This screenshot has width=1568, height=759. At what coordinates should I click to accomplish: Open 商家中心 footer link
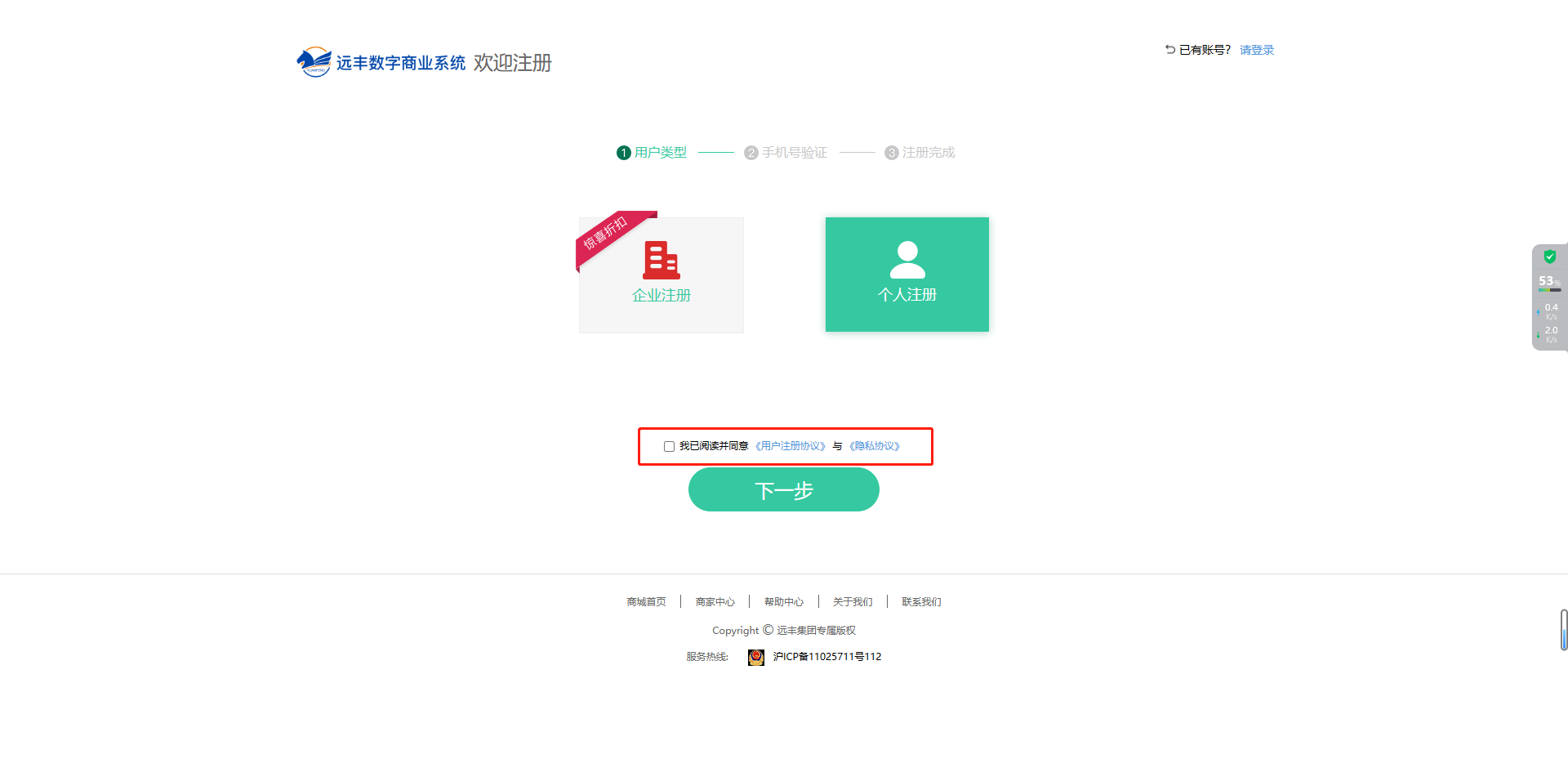[715, 602]
